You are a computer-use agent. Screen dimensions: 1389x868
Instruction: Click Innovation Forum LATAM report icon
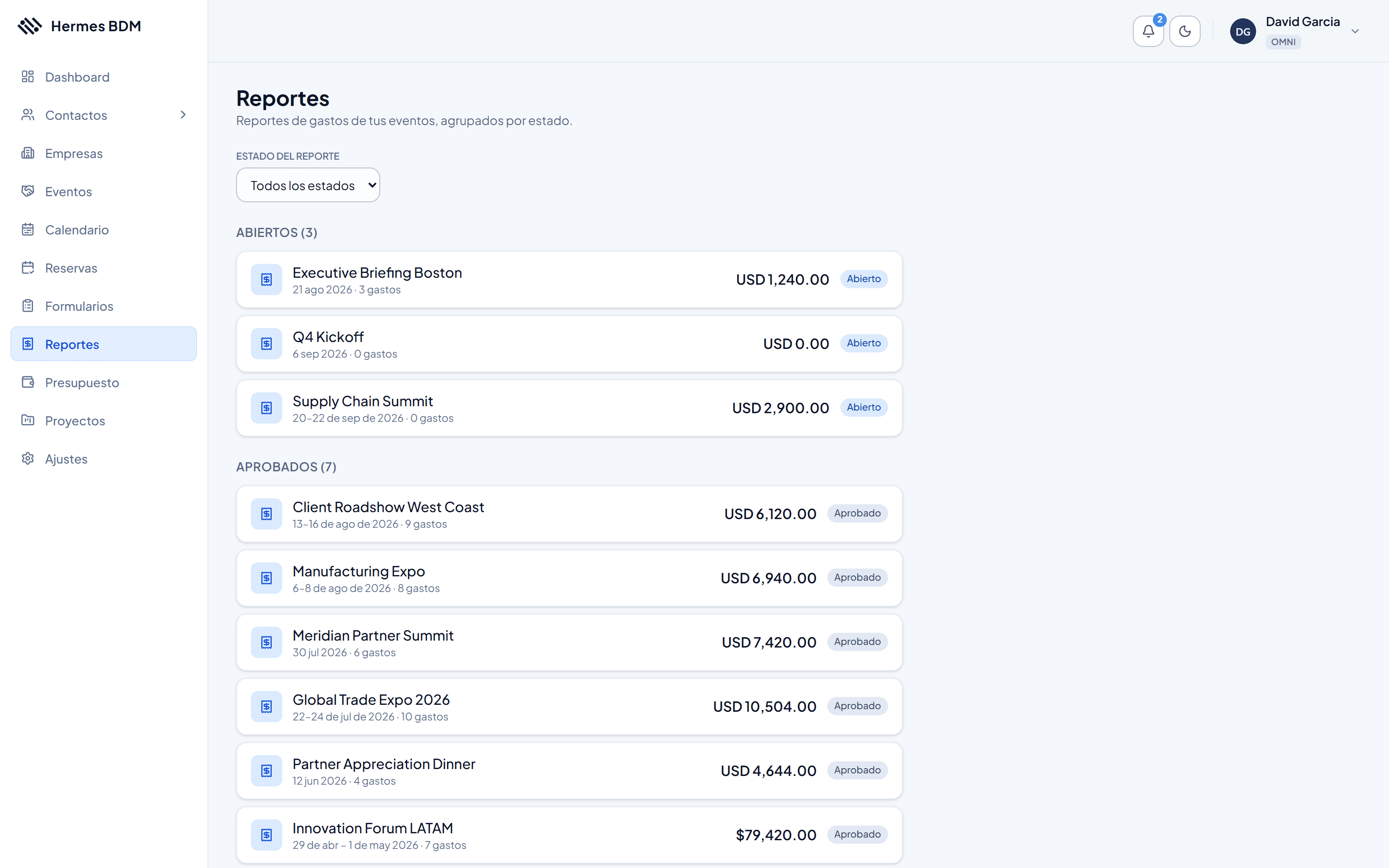(x=267, y=835)
